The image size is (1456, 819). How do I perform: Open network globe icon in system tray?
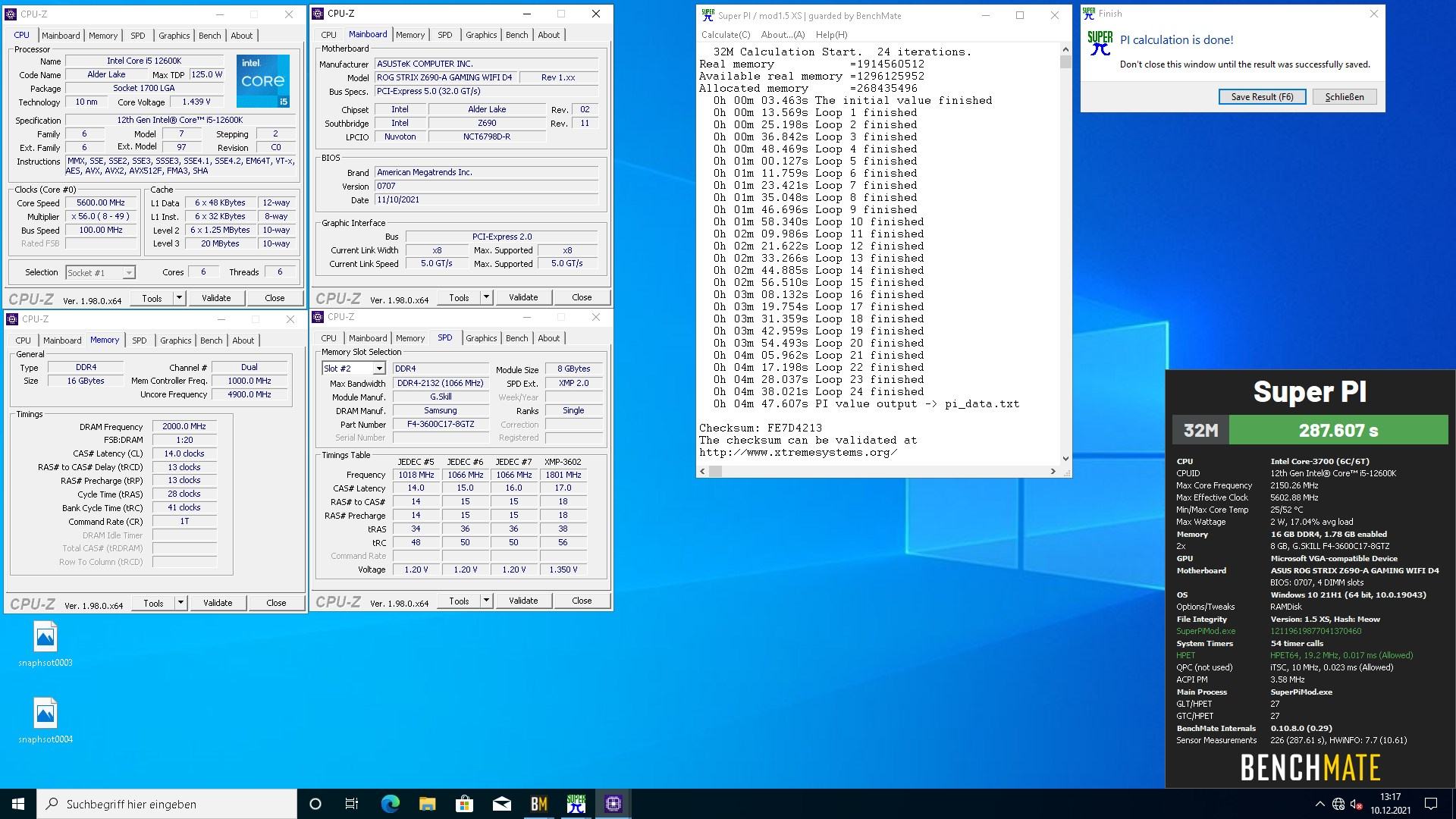(1338, 804)
